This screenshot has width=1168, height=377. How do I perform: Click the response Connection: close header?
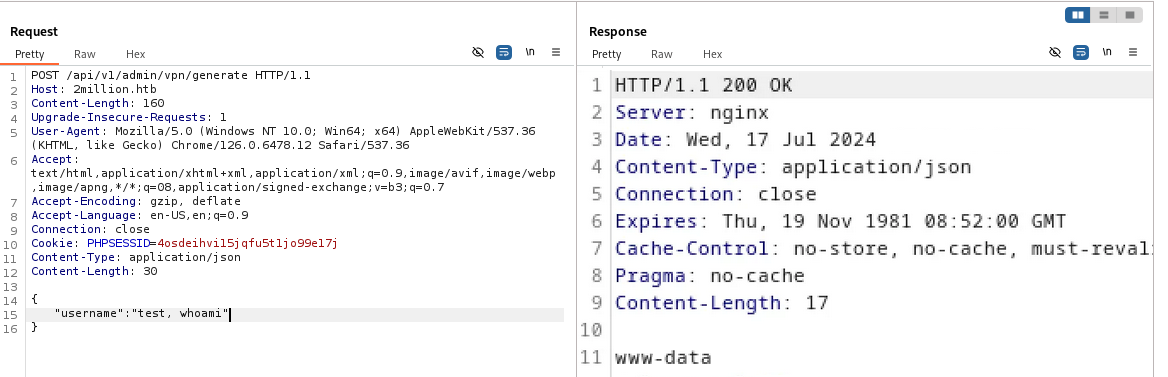click(715, 194)
